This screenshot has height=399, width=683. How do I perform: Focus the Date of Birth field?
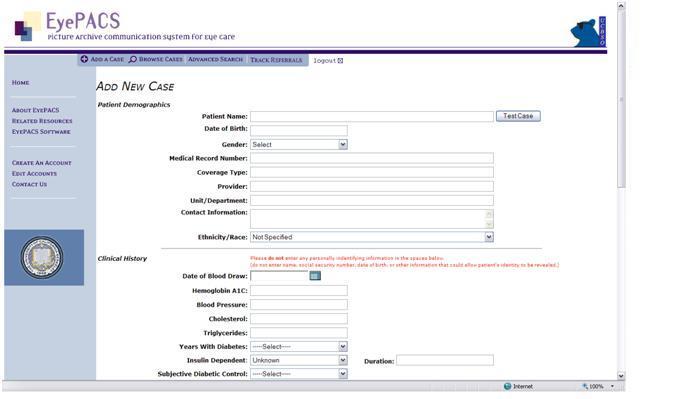[299, 130]
